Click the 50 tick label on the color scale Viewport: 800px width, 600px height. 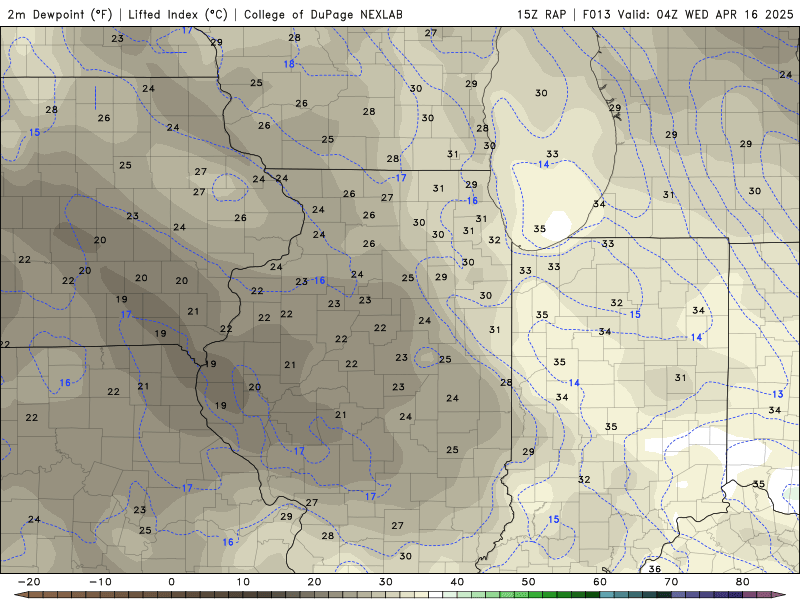click(x=529, y=582)
